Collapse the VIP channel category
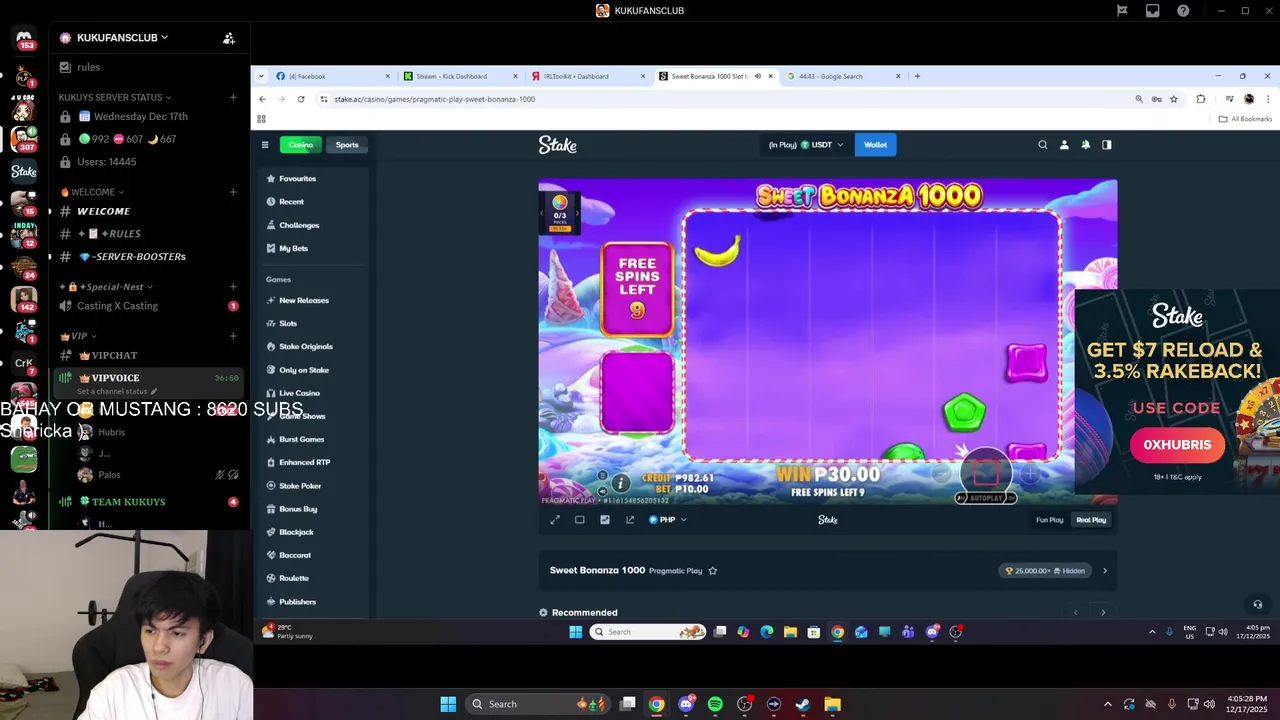Image resolution: width=1280 pixels, height=720 pixels. 79,336
